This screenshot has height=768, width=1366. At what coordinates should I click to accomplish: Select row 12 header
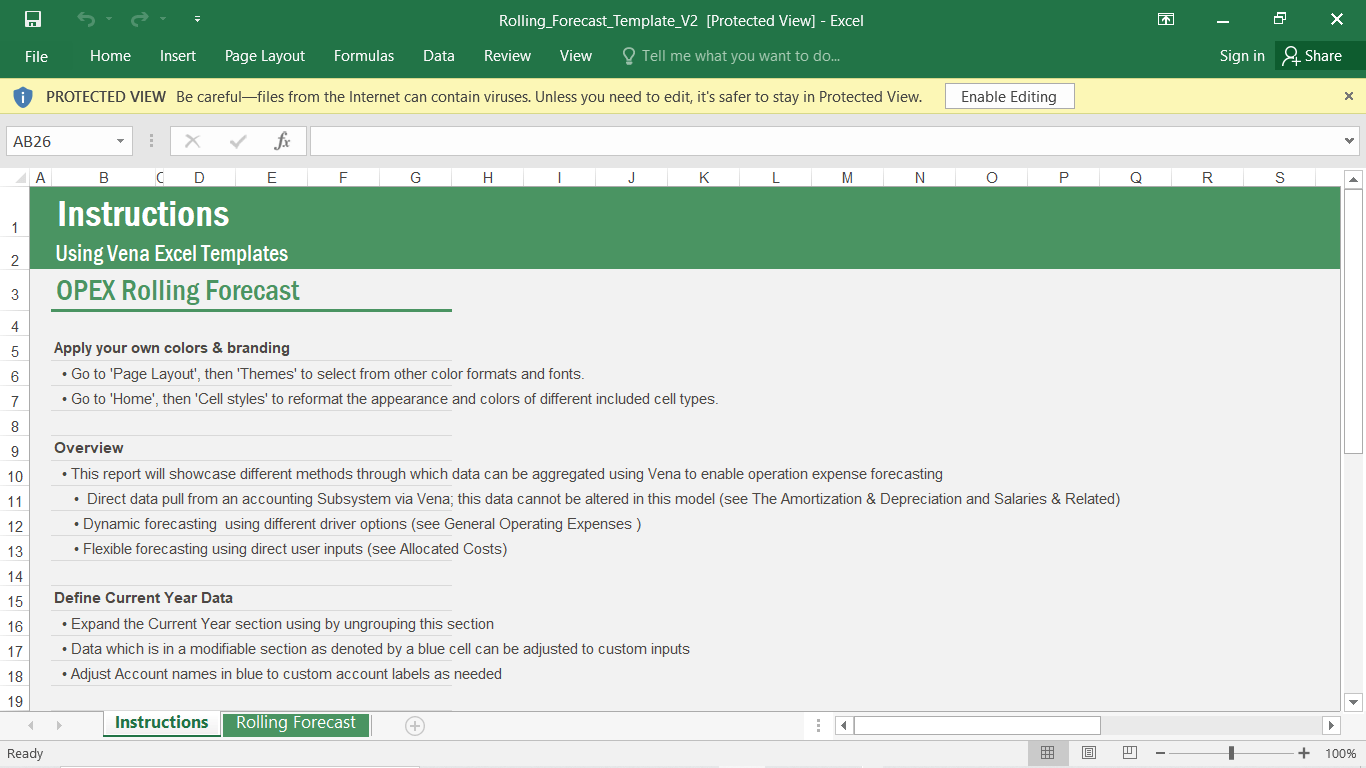pyautogui.click(x=15, y=526)
